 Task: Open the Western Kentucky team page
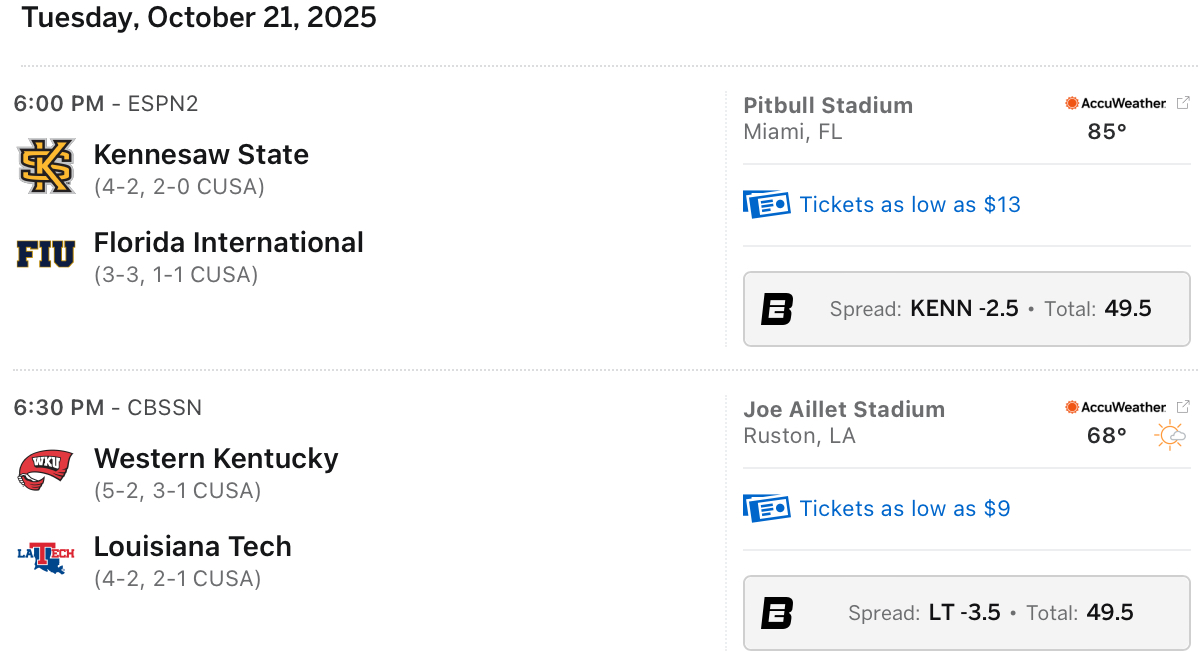(x=216, y=459)
